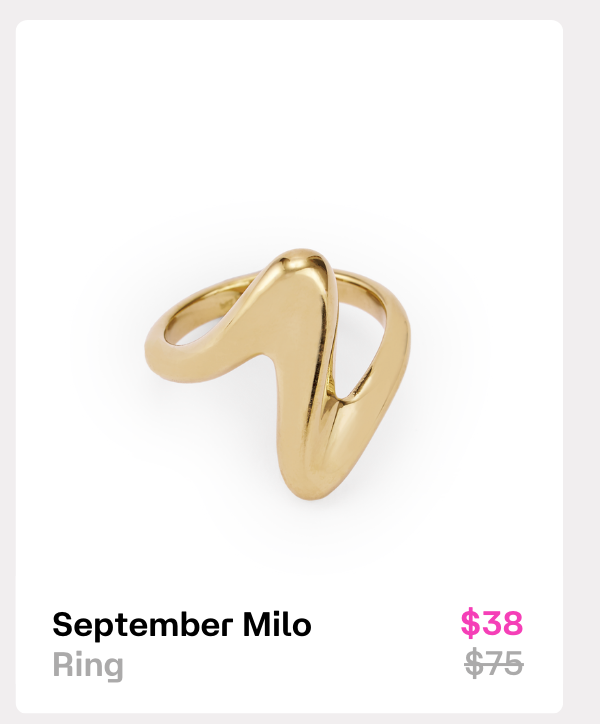Click white card area above ring
This screenshot has height=724, width=600.
pos(289,115)
